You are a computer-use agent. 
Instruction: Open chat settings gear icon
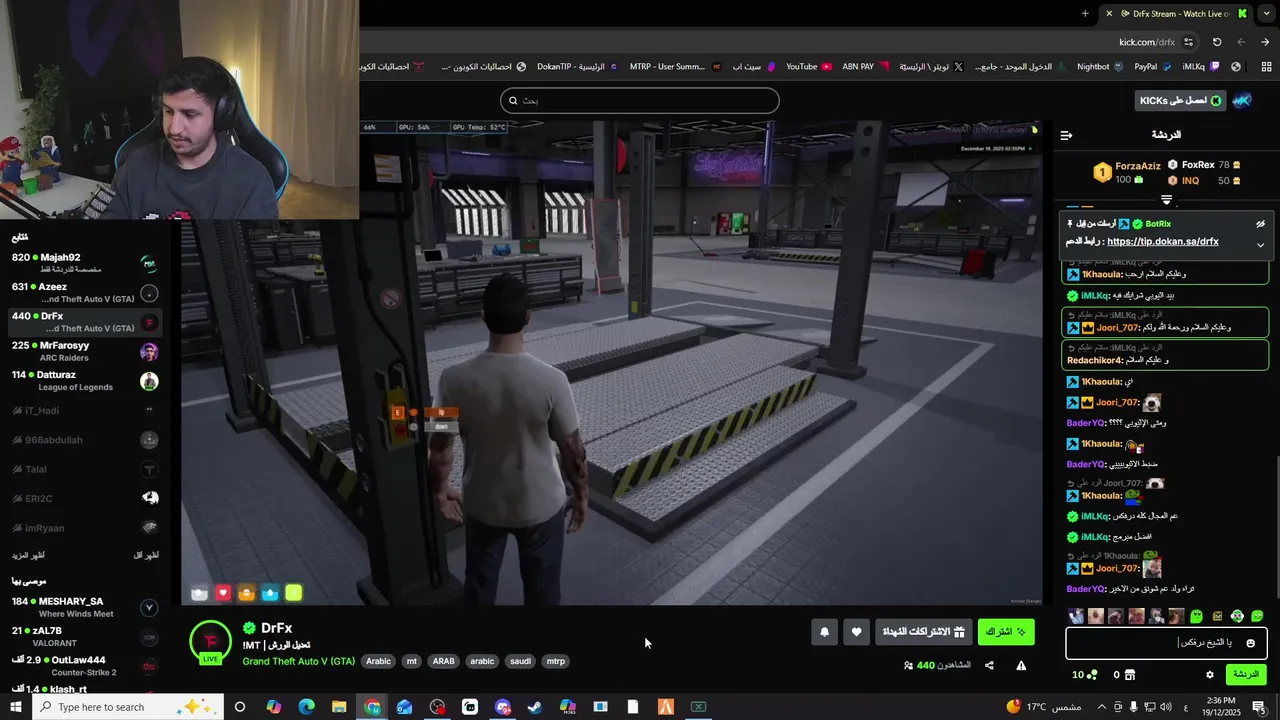pyautogui.click(x=1209, y=675)
